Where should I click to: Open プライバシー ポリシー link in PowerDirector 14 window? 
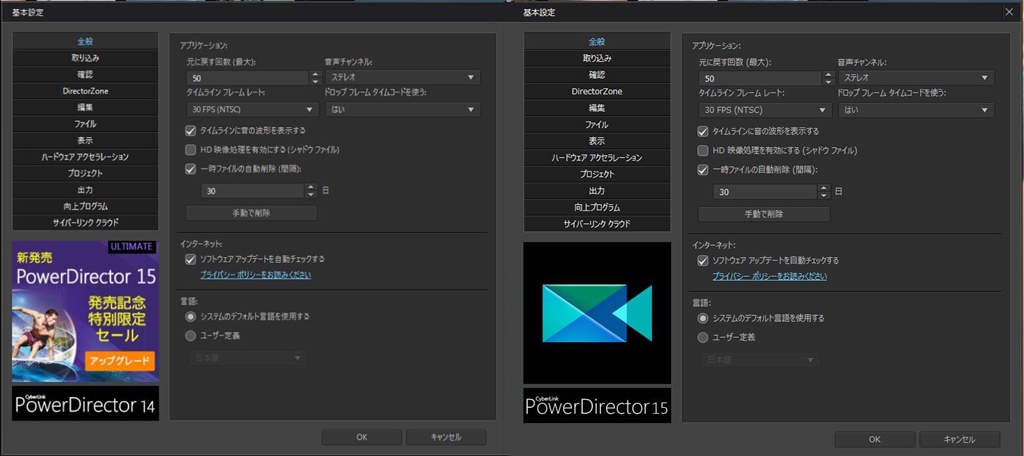click(255, 275)
